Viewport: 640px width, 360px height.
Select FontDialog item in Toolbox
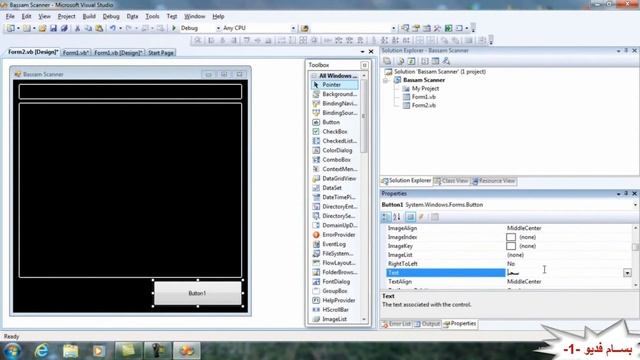[x=335, y=282]
